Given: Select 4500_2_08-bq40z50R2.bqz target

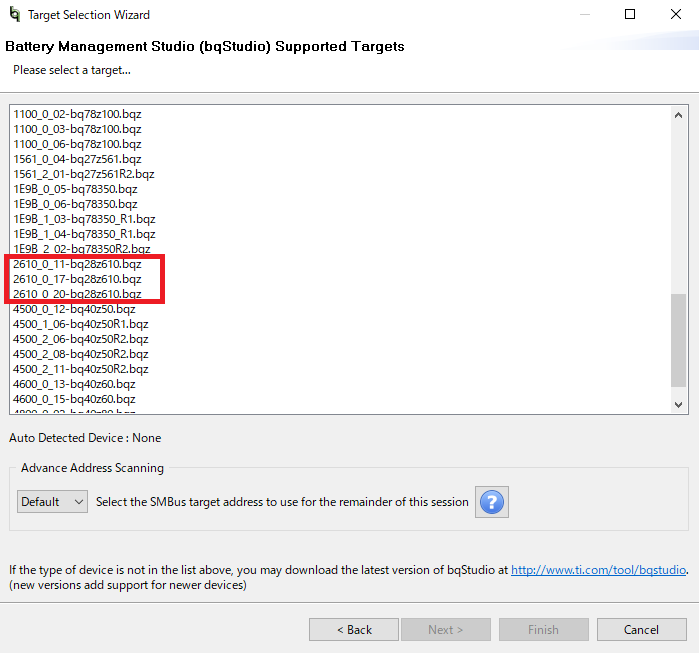Looking at the screenshot, I should point(81,354).
